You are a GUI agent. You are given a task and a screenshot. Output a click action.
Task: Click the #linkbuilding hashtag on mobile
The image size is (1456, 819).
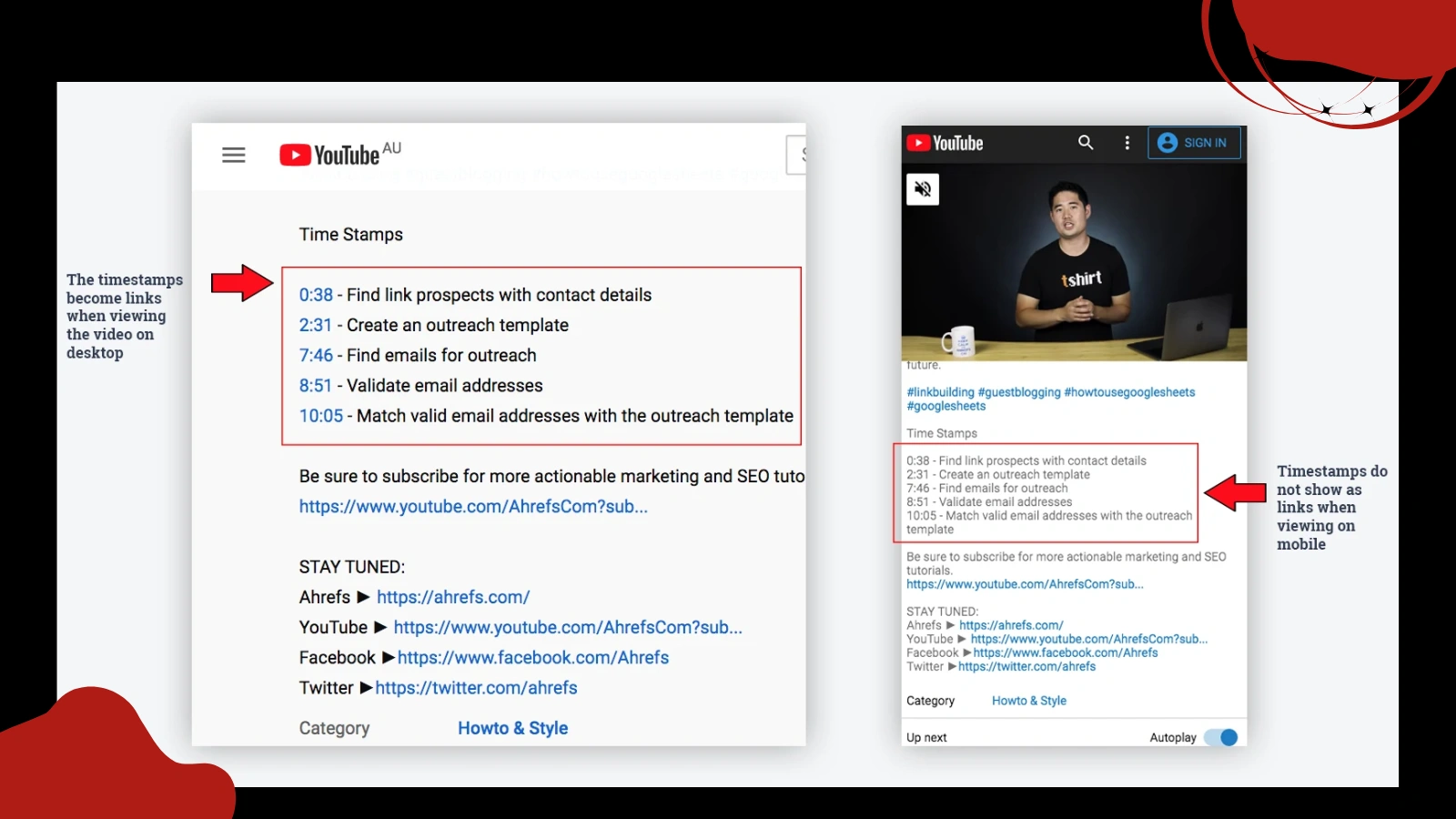click(x=940, y=392)
